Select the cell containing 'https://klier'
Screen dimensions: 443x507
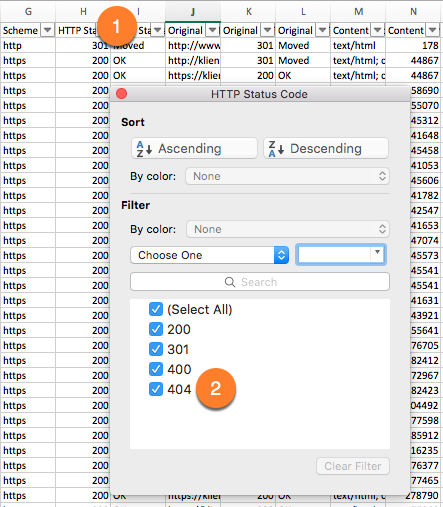coord(193,75)
